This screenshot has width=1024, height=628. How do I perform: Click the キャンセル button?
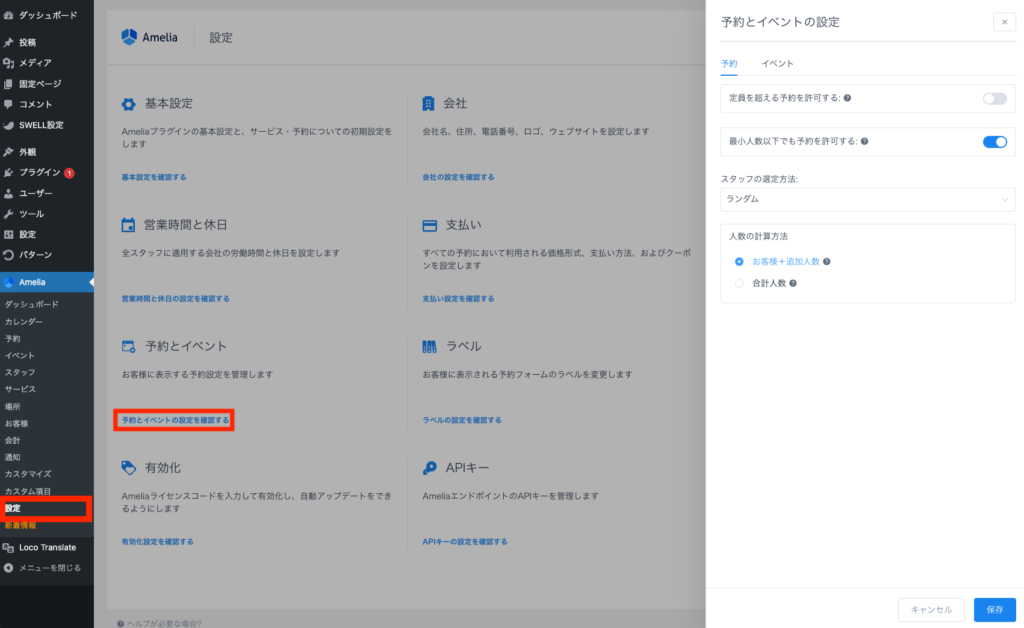(x=931, y=609)
